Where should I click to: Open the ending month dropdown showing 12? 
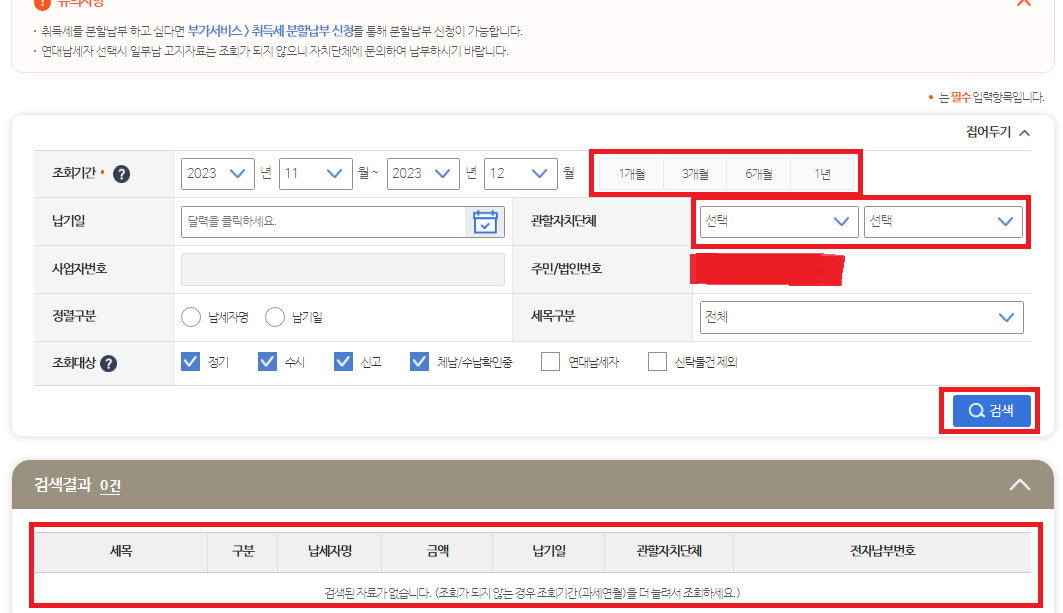pos(520,173)
